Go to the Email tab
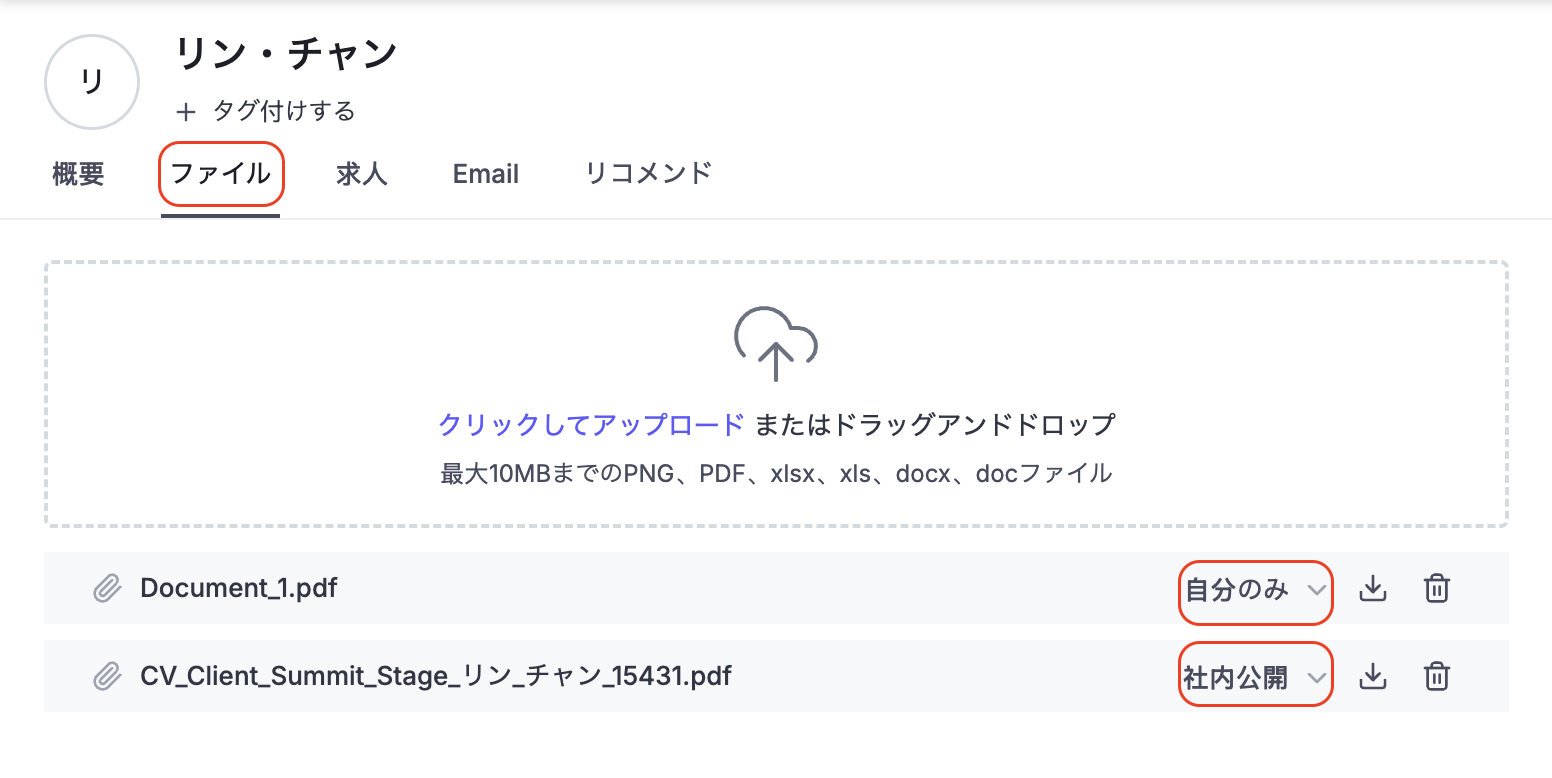Viewport: 1552px width, 778px height. (486, 174)
